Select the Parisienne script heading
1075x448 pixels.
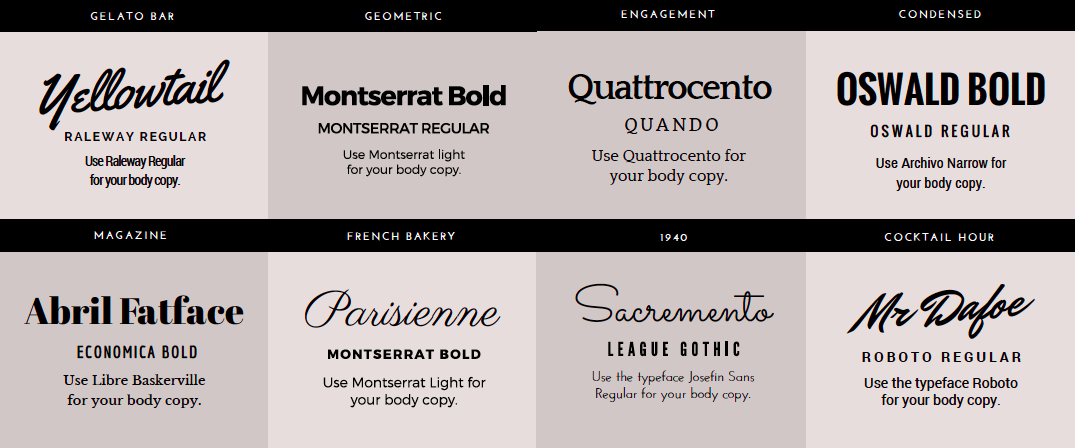coord(402,310)
